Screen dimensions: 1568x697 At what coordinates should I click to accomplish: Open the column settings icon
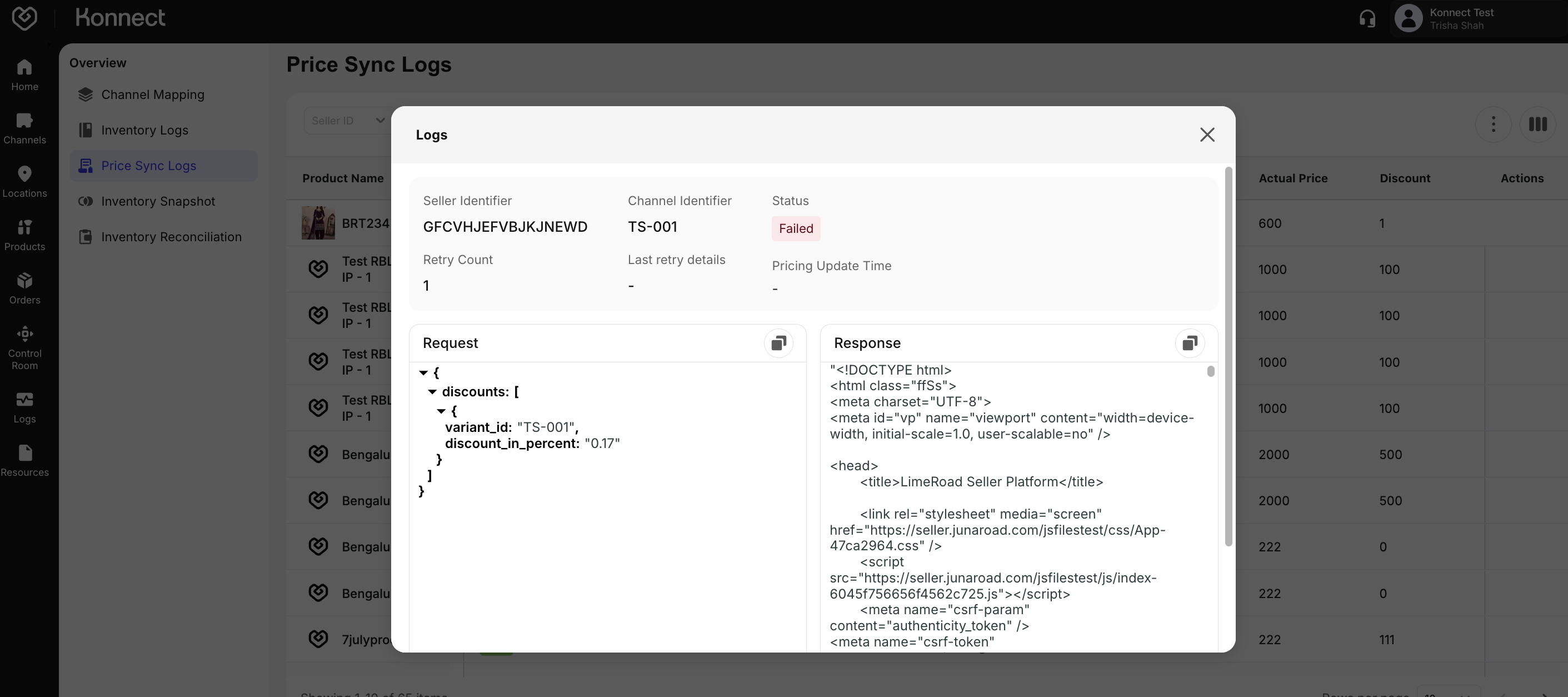click(1537, 124)
